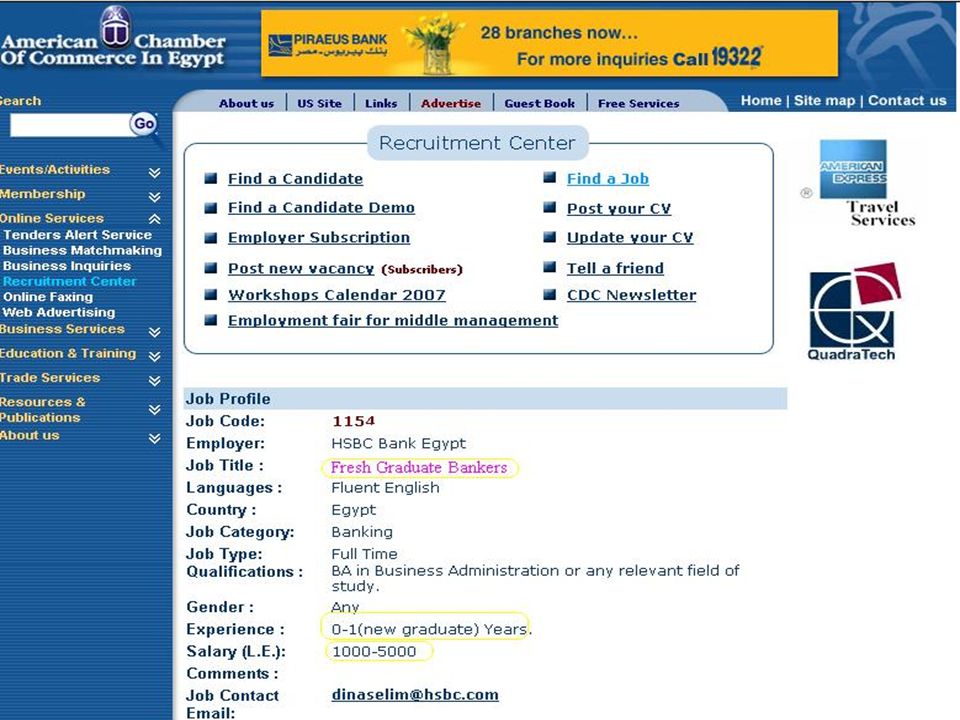Image resolution: width=960 pixels, height=720 pixels.
Task: Click the bullet icon beside Update your CV
Action: [549, 236]
